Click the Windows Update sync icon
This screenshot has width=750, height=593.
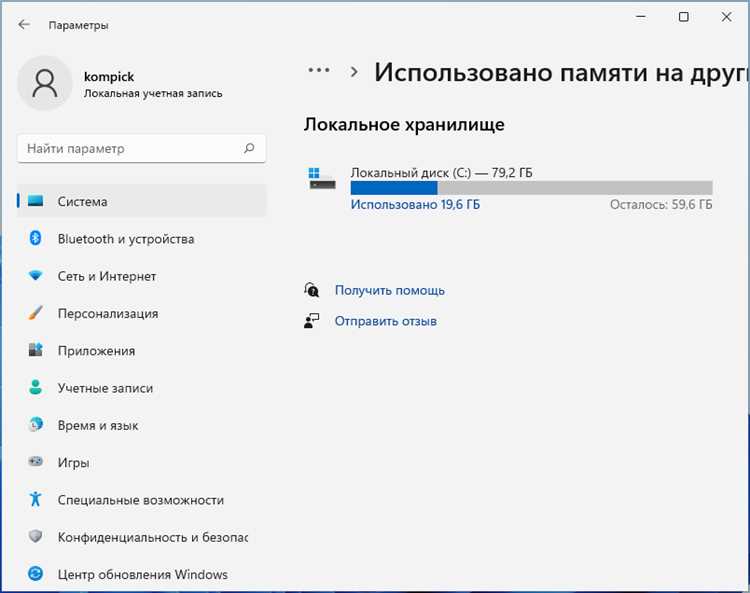pos(35,573)
